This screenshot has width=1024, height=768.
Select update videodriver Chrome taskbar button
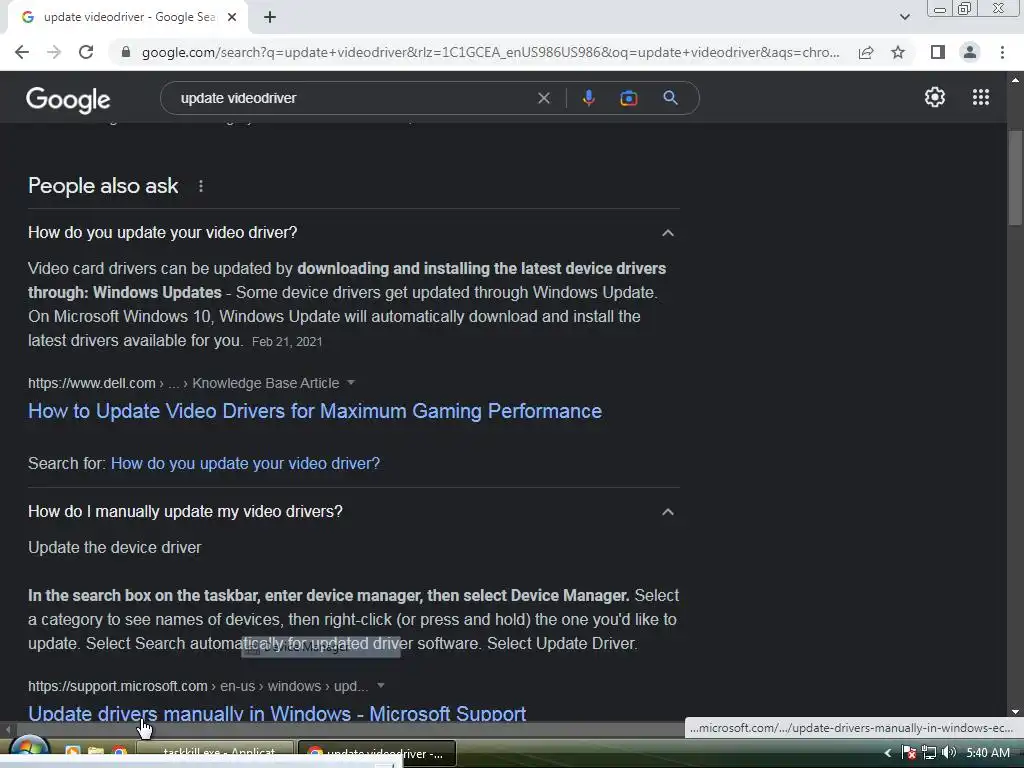[377, 753]
